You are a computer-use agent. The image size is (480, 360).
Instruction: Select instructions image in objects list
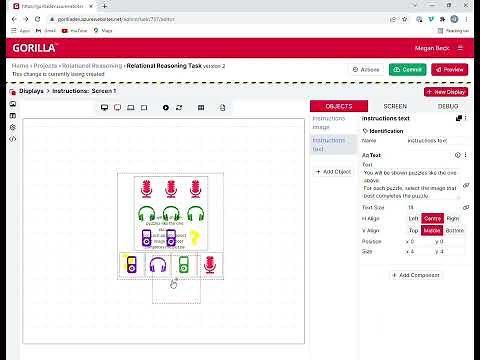333,123
